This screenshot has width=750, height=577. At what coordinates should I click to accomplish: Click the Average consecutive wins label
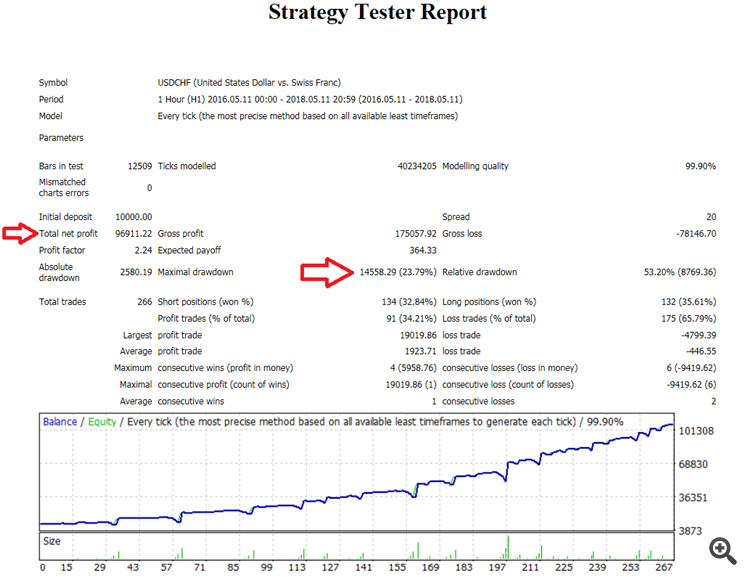point(172,401)
